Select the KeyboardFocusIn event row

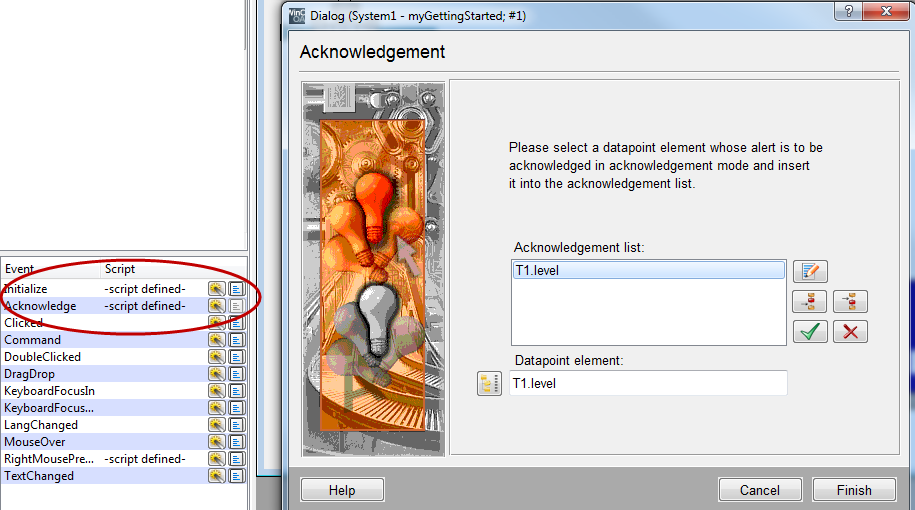tap(124, 390)
